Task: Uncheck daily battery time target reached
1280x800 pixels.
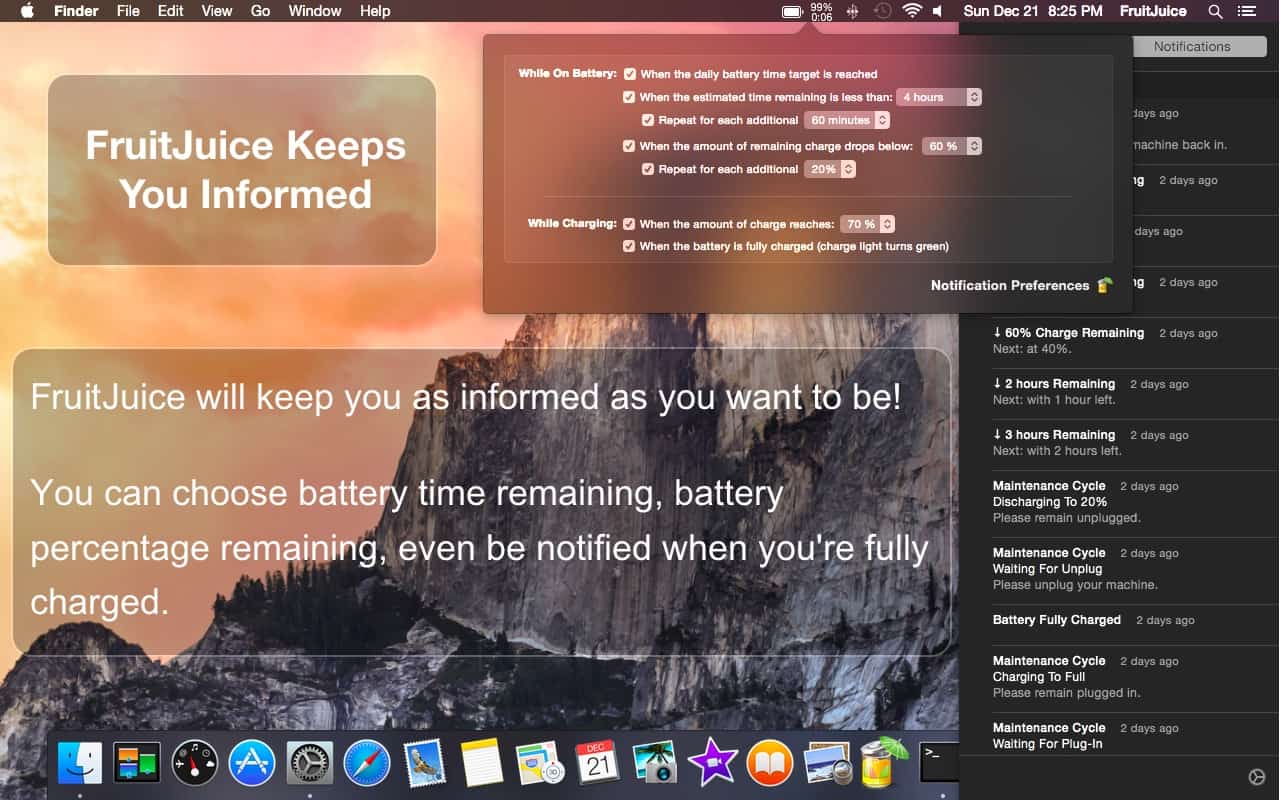Action: pyautogui.click(x=630, y=74)
